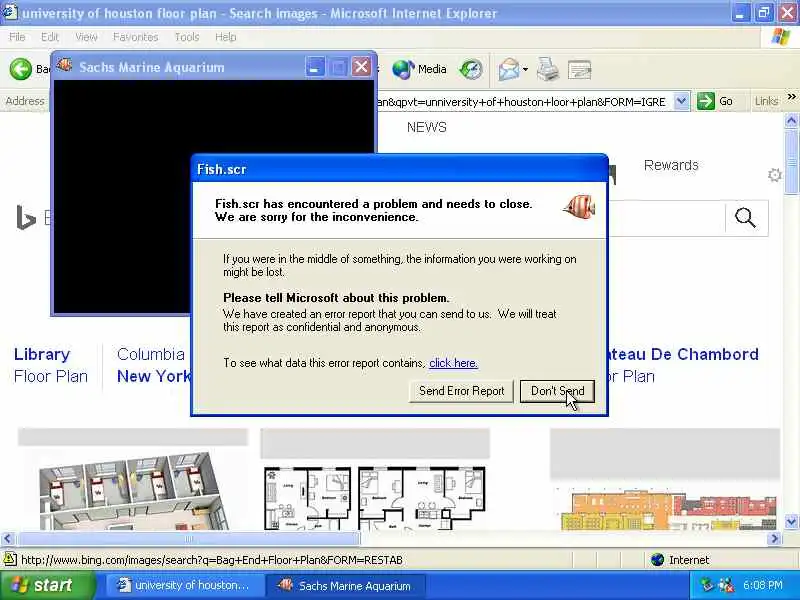Switch to Sachs Marine Aquarium taskbar item
The height and width of the screenshot is (600, 800).
(x=346, y=586)
